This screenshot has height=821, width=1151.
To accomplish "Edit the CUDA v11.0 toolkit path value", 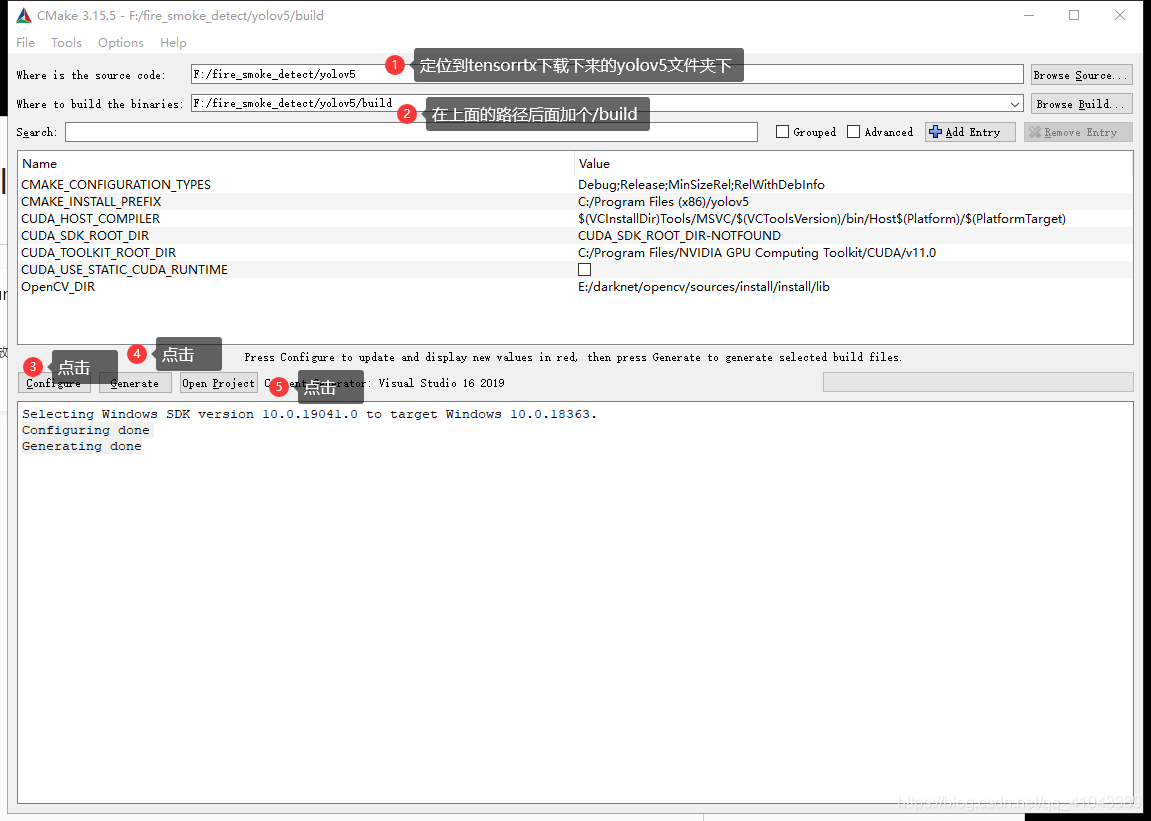I will click(757, 253).
